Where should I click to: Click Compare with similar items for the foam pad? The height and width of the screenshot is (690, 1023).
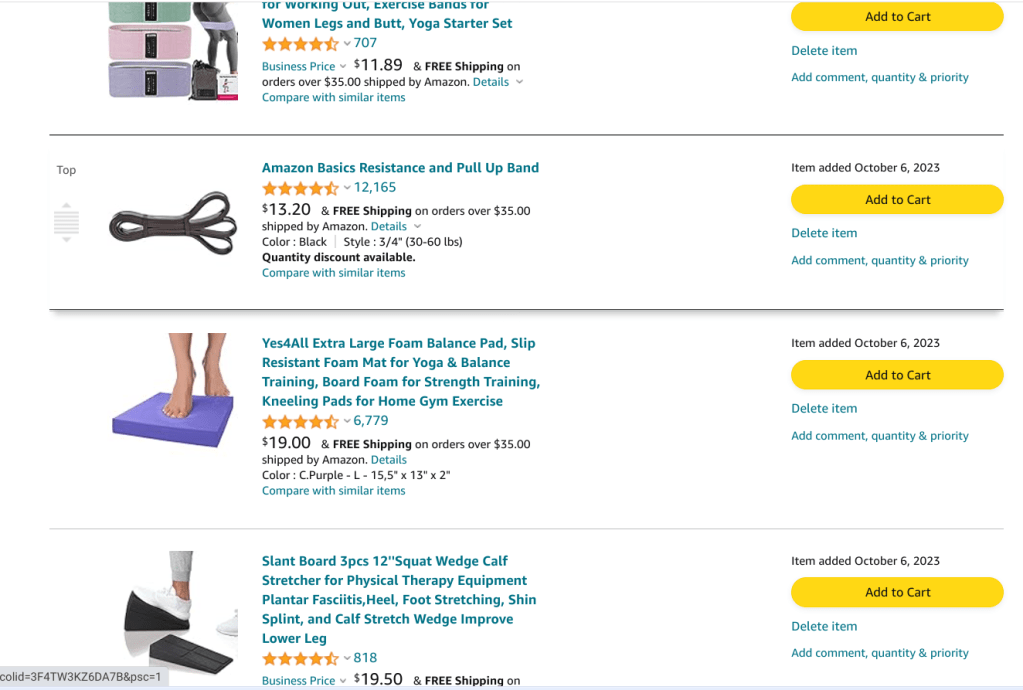click(333, 490)
